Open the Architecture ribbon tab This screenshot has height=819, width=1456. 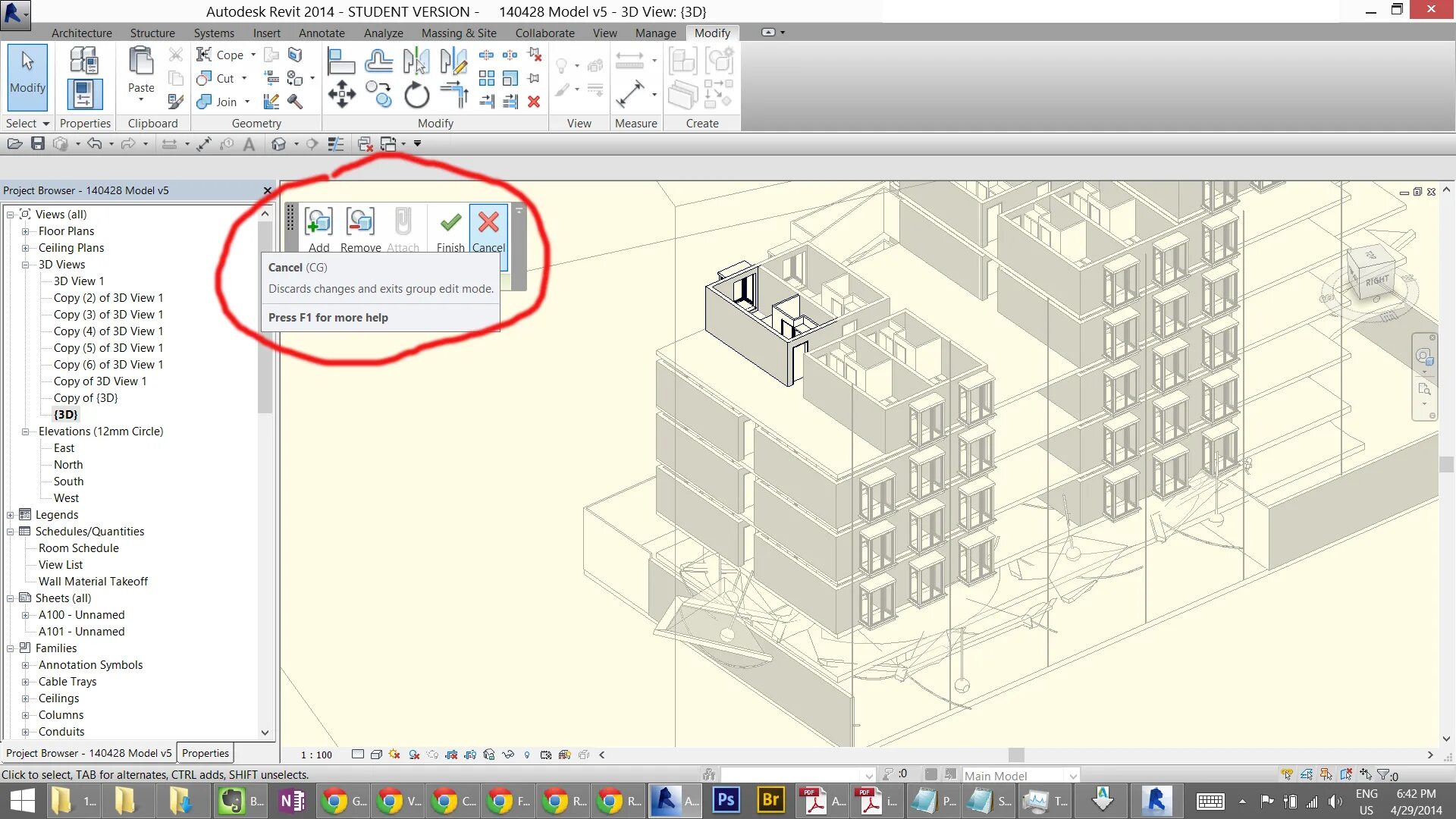pyautogui.click(x=81, y=33)
